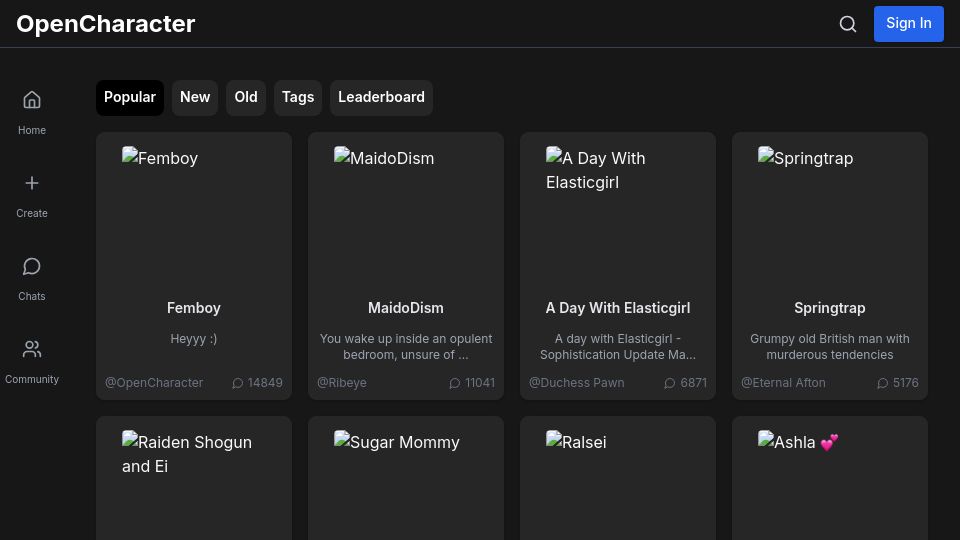Click 'You wake up inside an opulent' description
Image resolution: width=960 pixels, height=540 pixels.
click(x=406, y=347)
